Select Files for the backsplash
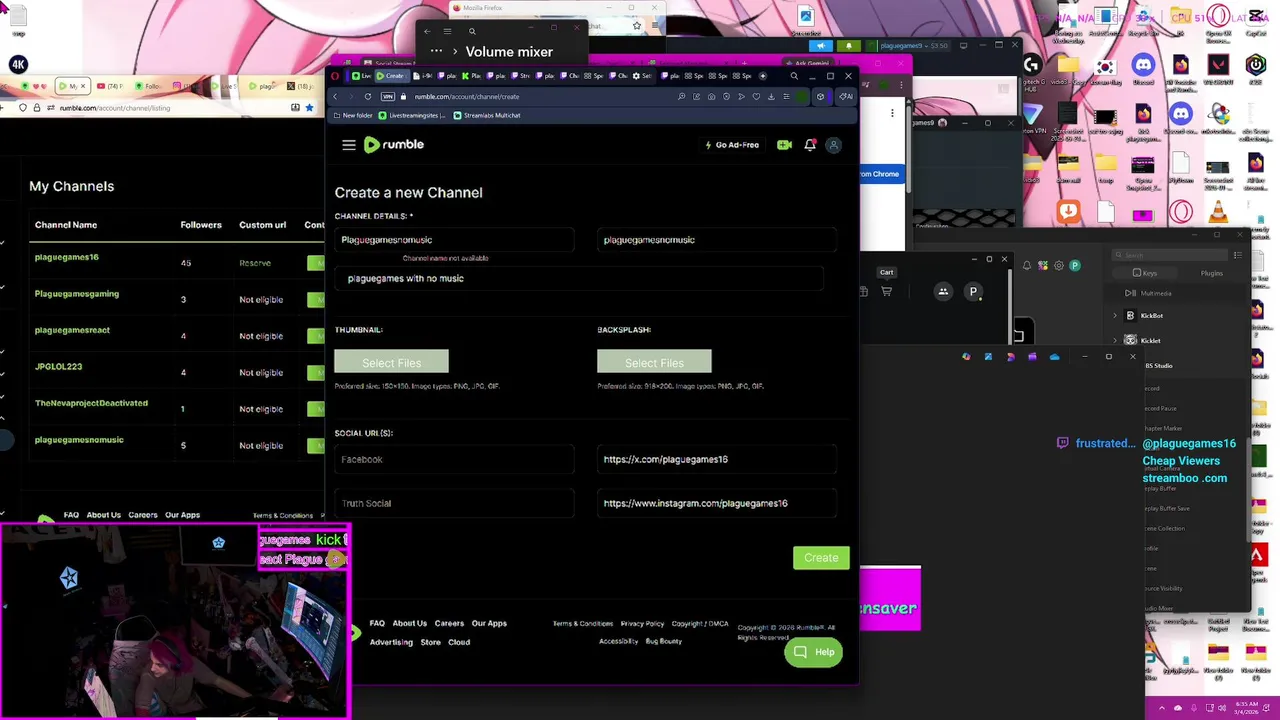The width and height of the screenshot is (1280, 720). click(654, 362)
